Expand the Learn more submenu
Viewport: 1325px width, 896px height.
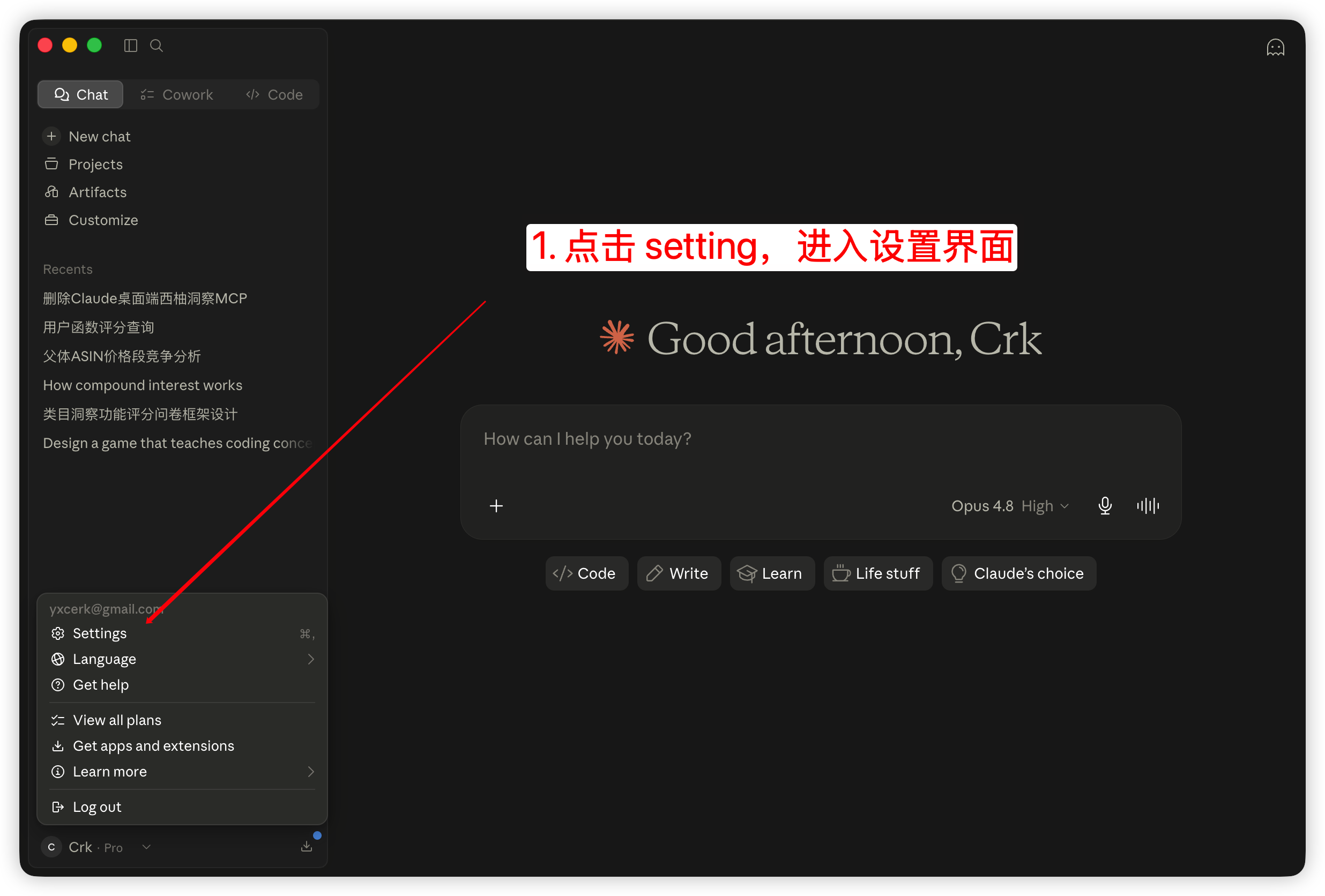pyautogui.click(x=182, y=771)
